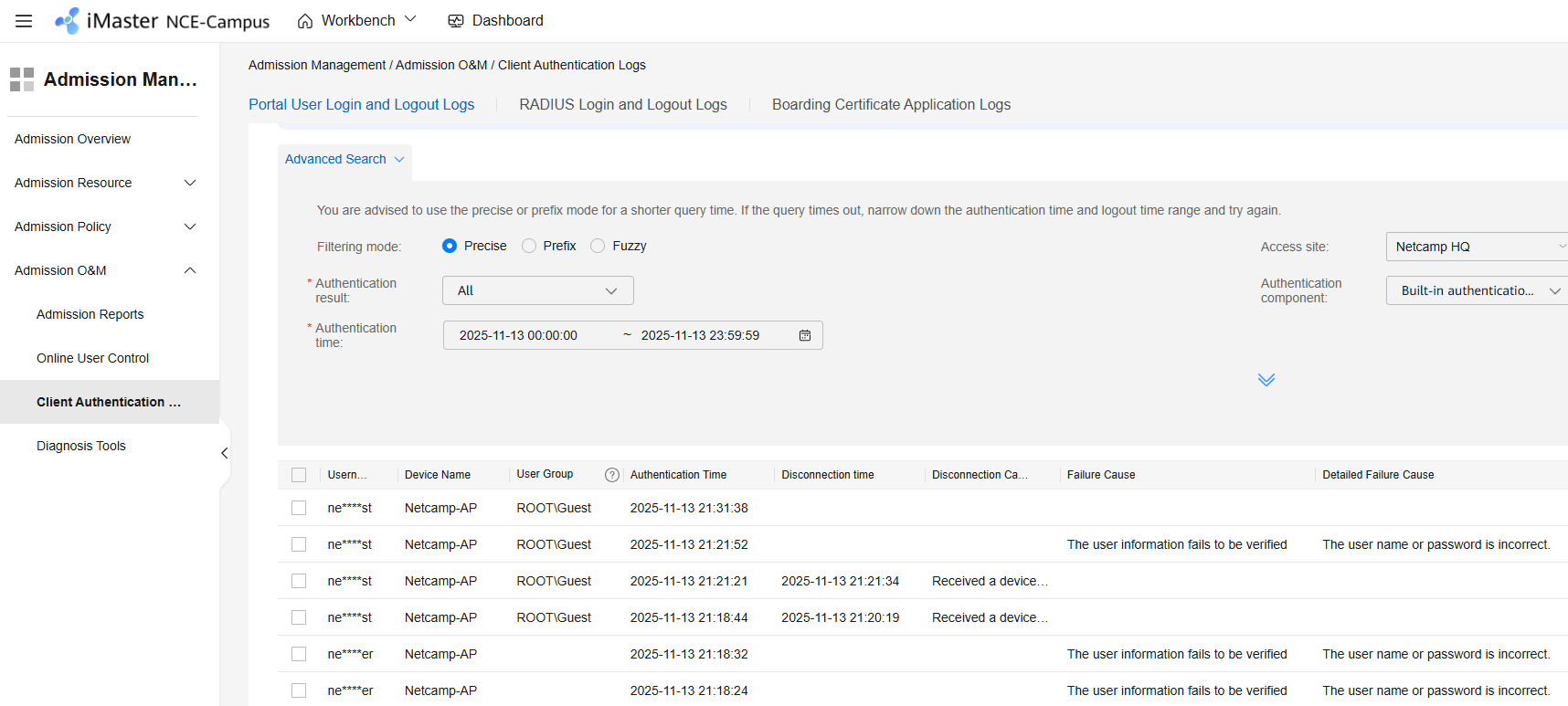Click the iMaster NCE-Campus logo
Screen dimensions: 1568x706
[x=162, y=21]
